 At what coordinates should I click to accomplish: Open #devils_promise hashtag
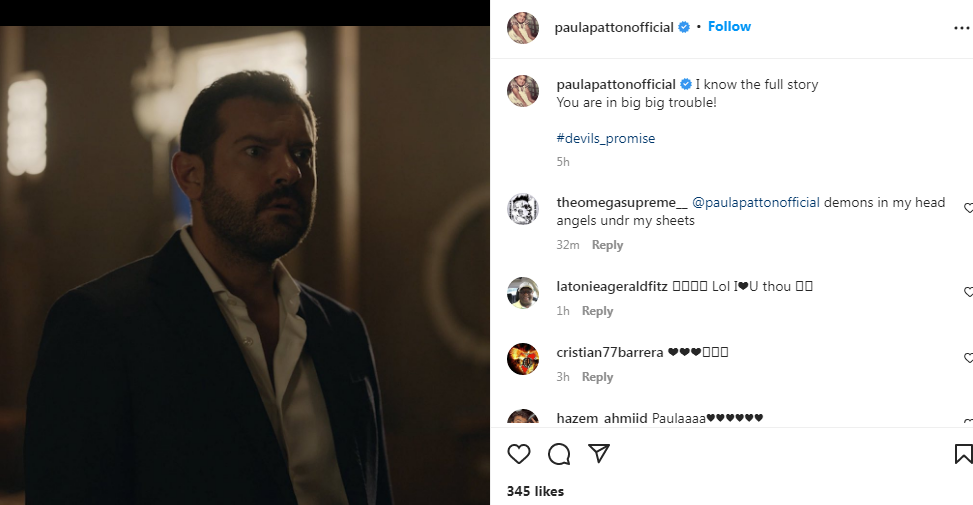tap(606, 138)
